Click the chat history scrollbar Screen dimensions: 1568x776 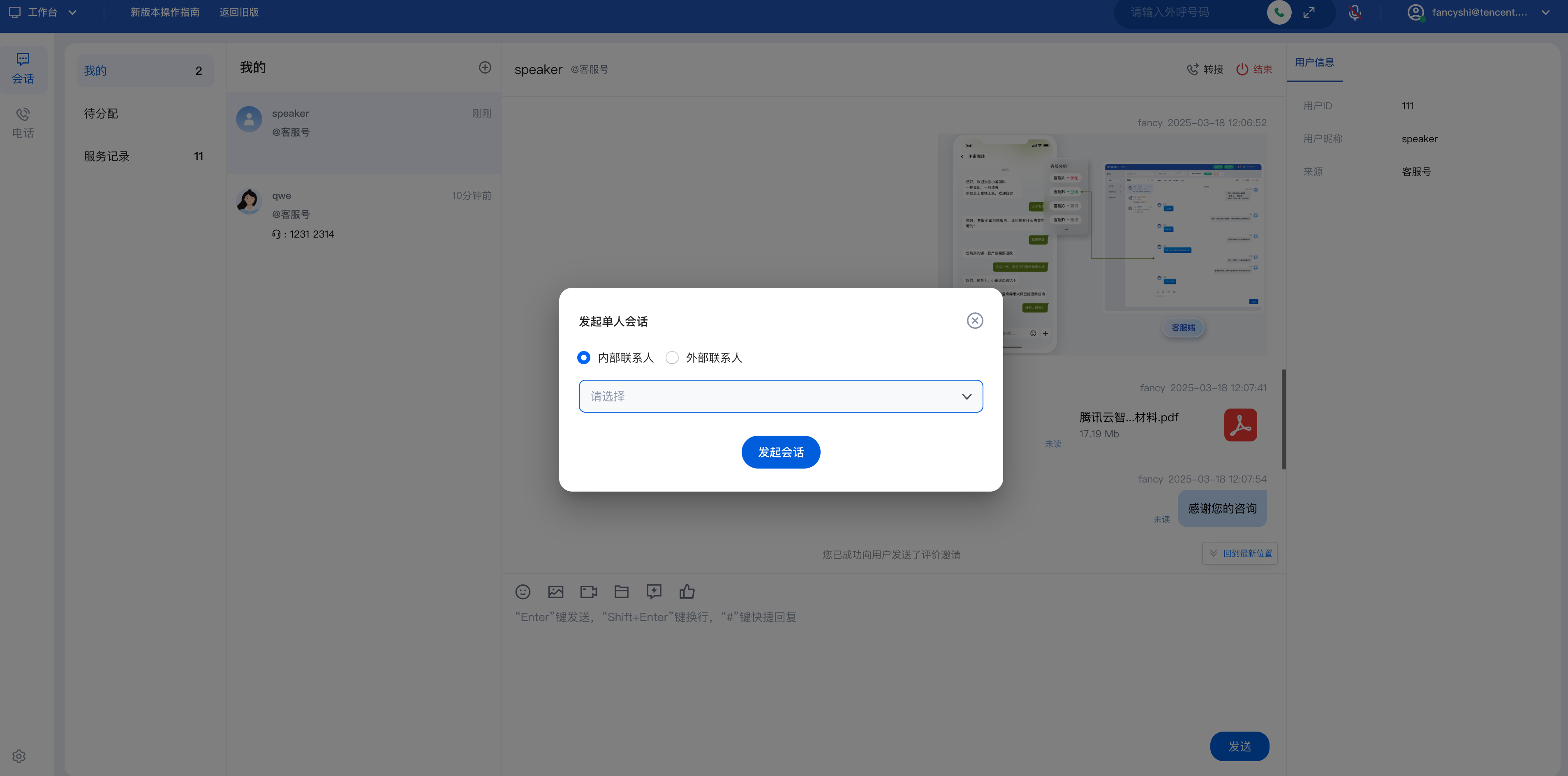coord(1284,419)
